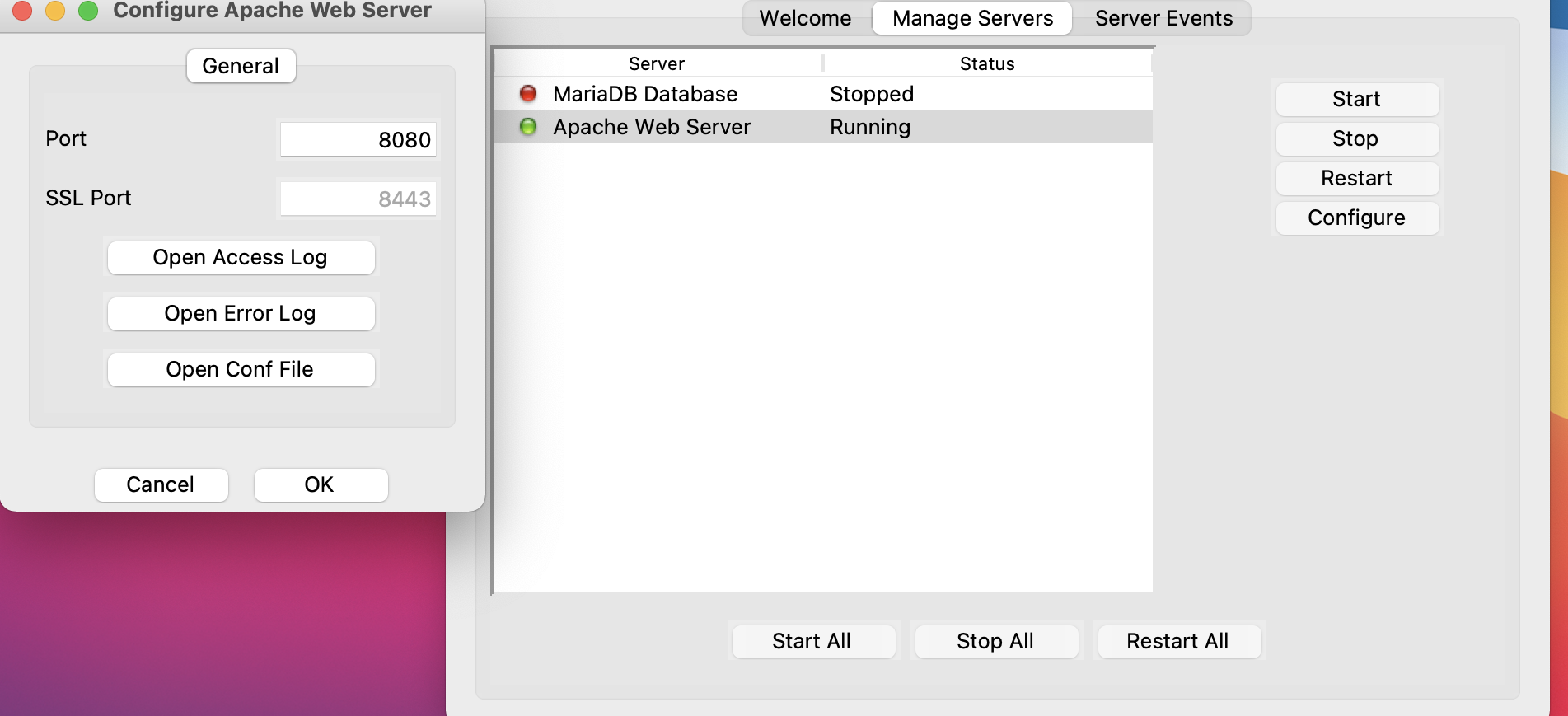
Task: Click the Stopped status cell
Action: pyautogui.click(x=987, y=94)
